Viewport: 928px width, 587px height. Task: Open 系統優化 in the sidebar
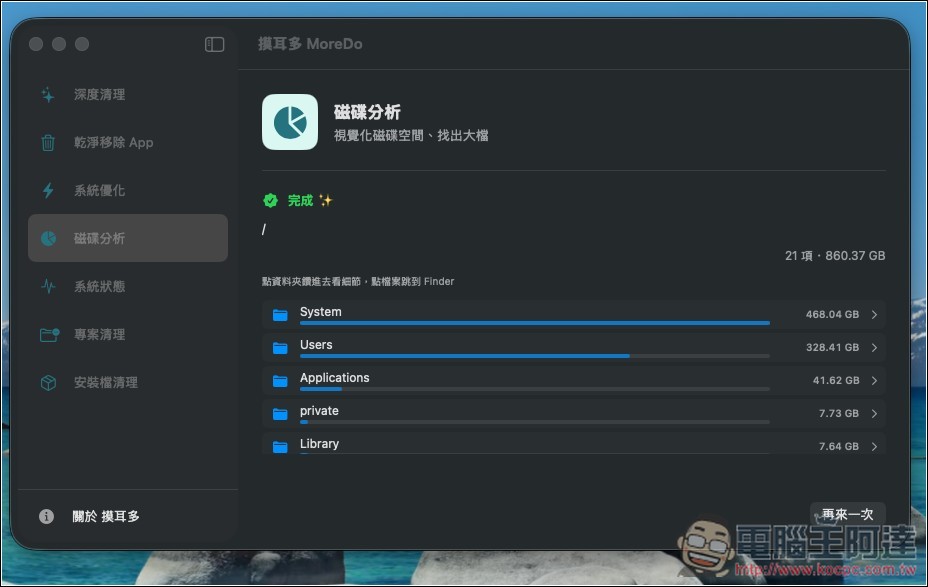[128, 191]
